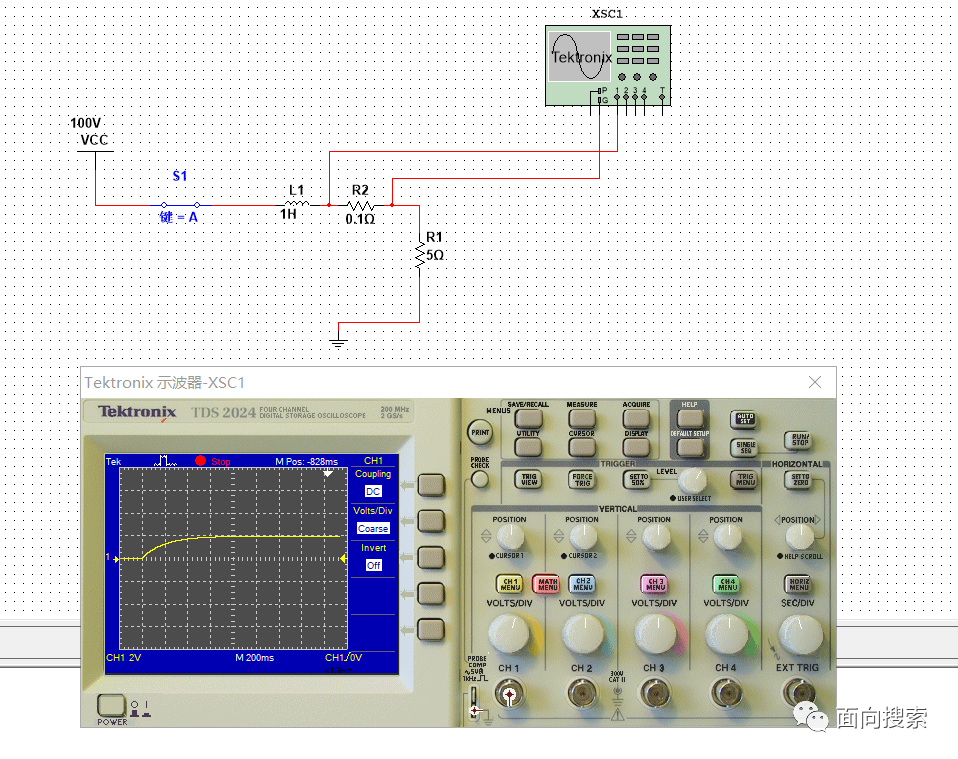Viewport: 958px width, 759px height.
Task: Click the fourth blank side-menu button
Action: pos(431,593)
